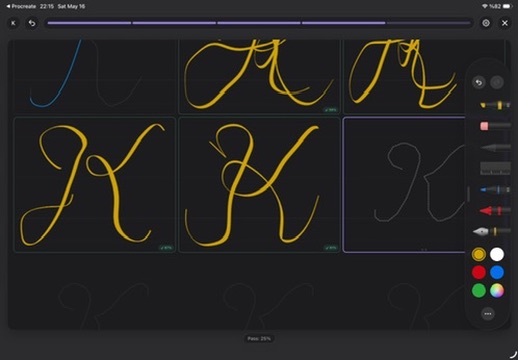Tap the Wi-Fi status icon

[x=485, y=6]
